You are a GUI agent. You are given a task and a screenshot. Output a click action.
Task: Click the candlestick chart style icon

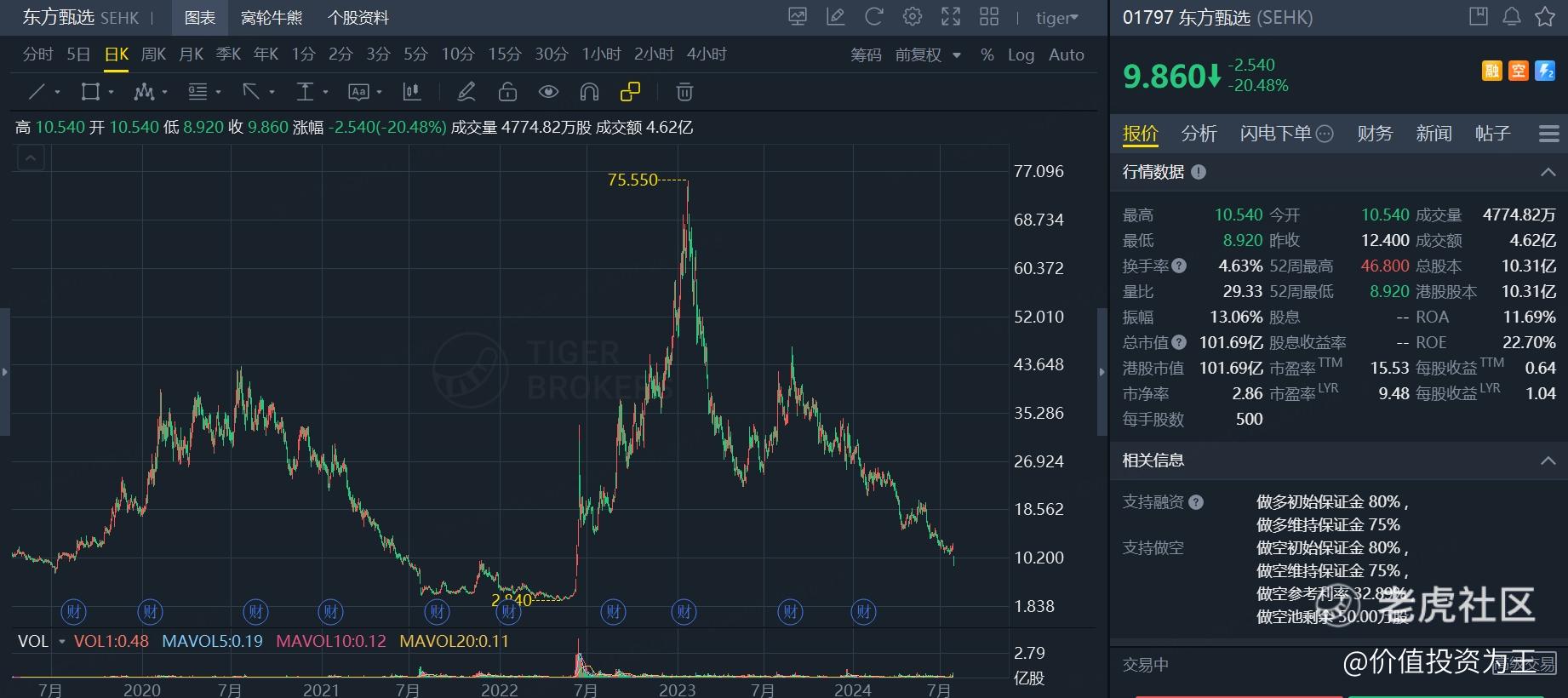pos(412,92)
